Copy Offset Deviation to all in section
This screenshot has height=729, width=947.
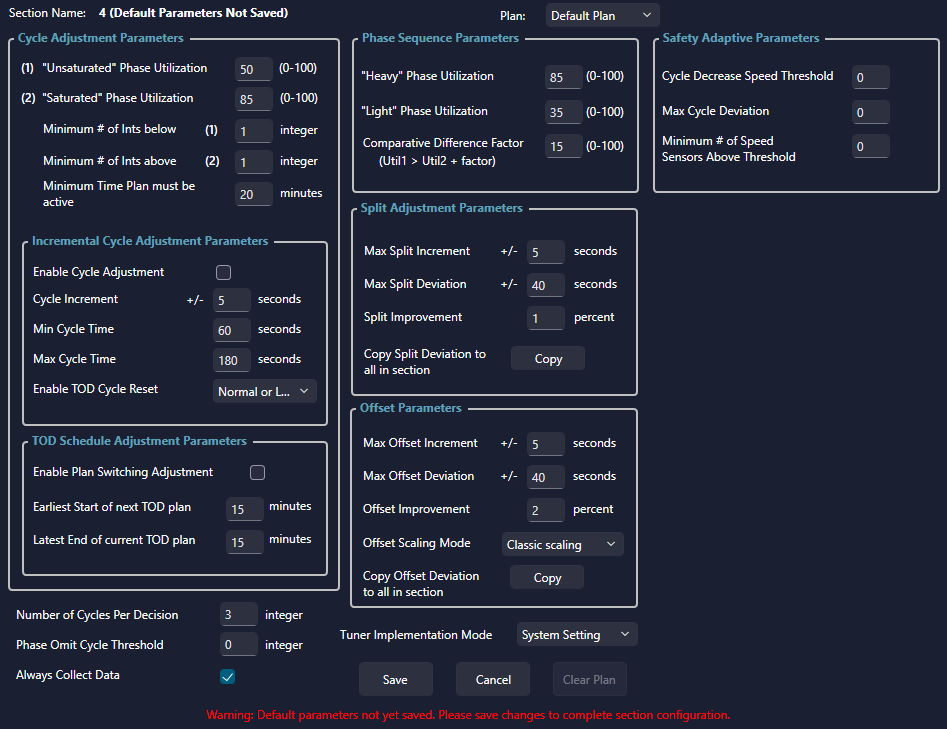pos(547,577)
